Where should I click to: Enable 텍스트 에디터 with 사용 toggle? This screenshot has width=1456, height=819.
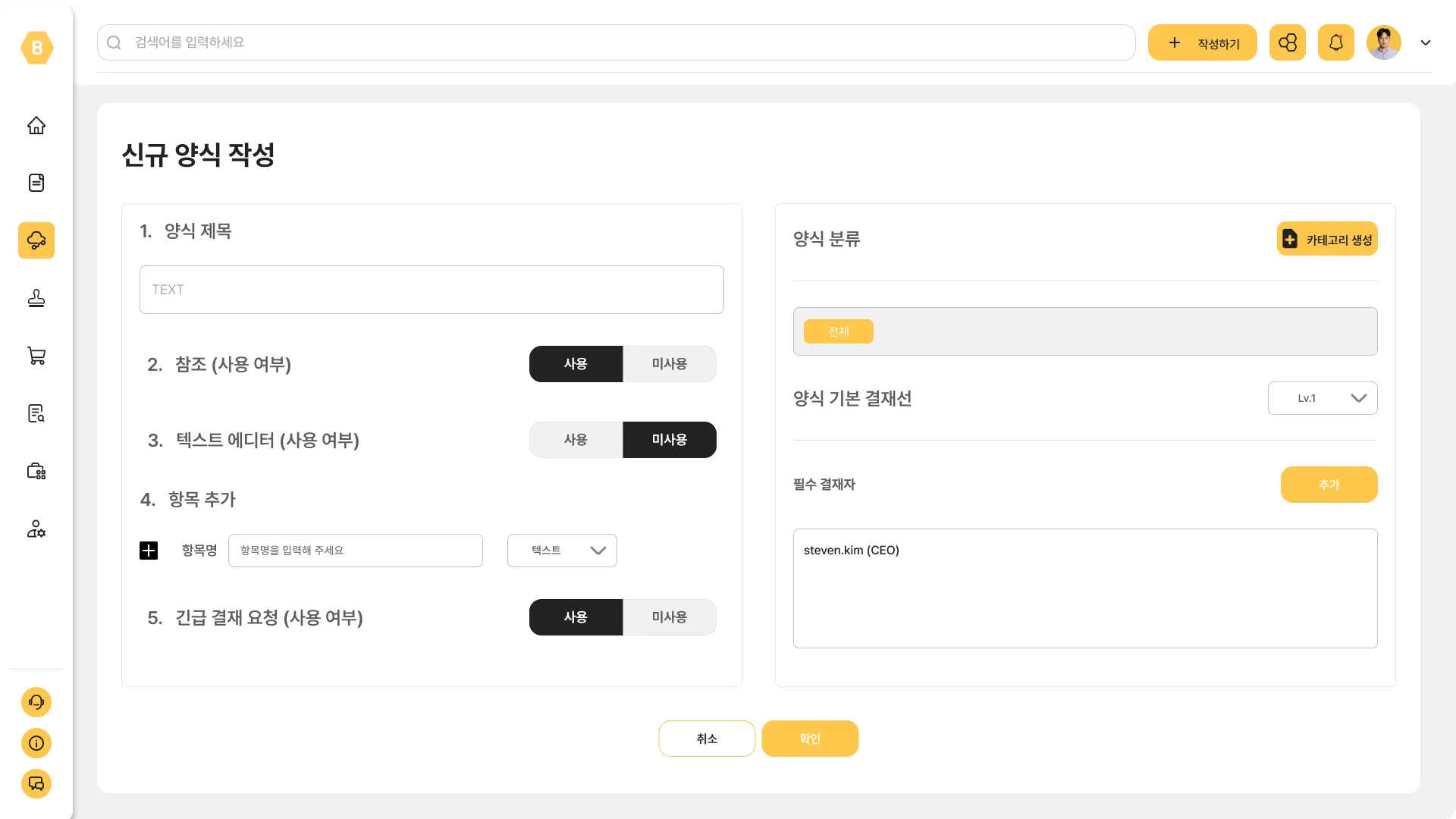pyautogui.click(x=576, y=440)
